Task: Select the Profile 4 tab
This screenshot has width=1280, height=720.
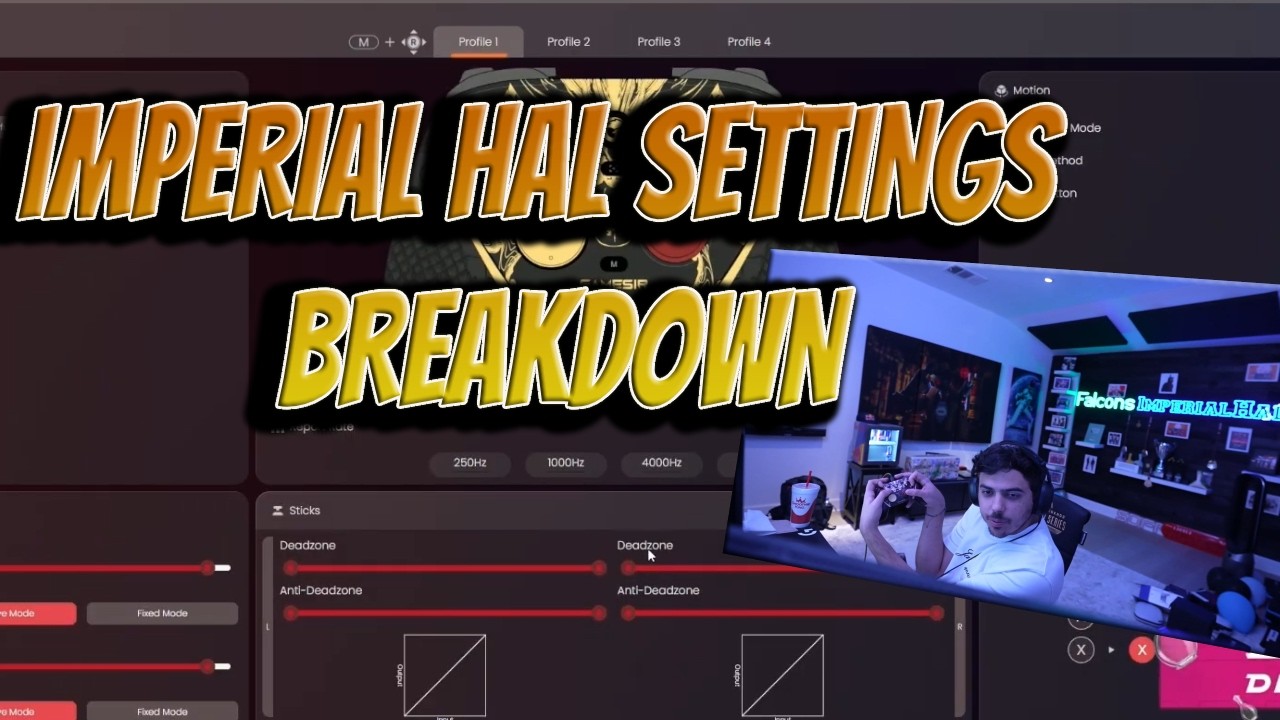Action: click(x=749, y=42)
